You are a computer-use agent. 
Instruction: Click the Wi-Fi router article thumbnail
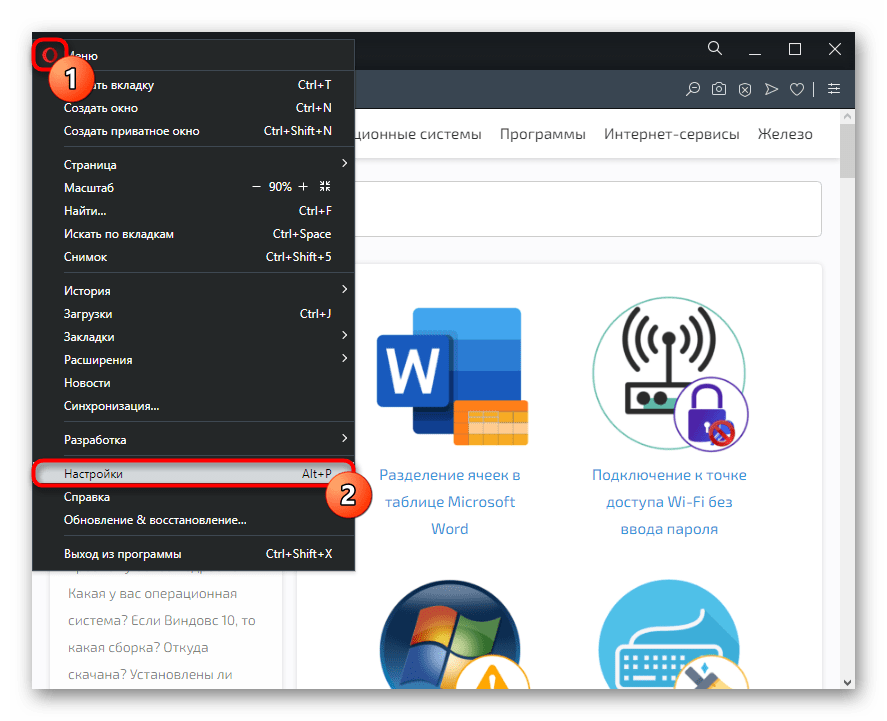point(668,370)
